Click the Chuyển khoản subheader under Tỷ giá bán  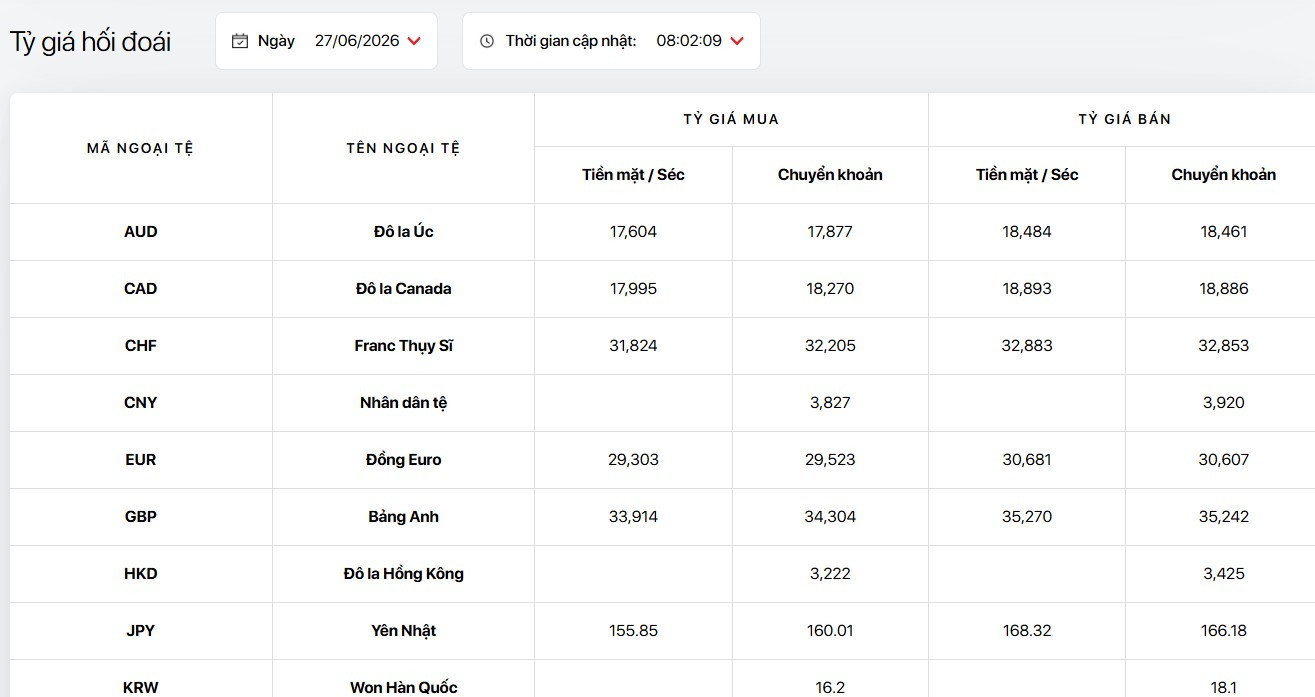click(x=1224, y=175)
